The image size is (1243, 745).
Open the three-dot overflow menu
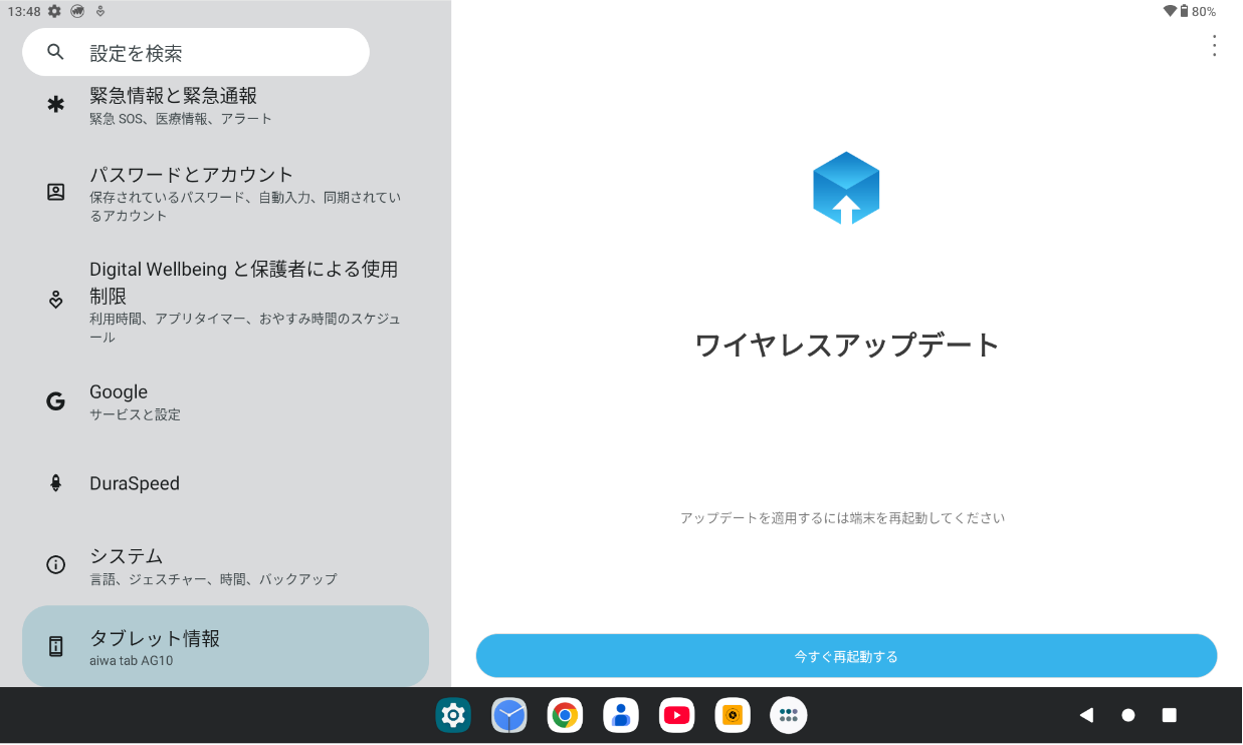click(1213, 45)
